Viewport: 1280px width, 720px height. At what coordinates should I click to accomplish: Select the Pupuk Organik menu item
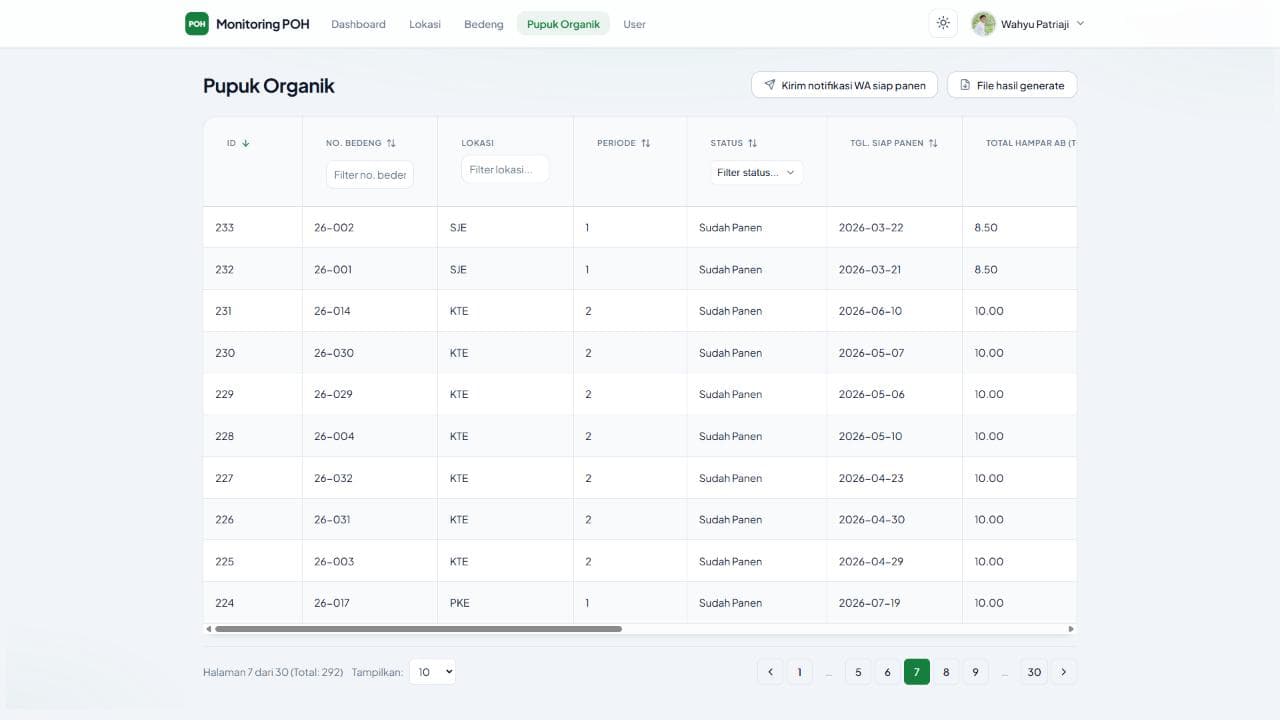click(563, 24)
